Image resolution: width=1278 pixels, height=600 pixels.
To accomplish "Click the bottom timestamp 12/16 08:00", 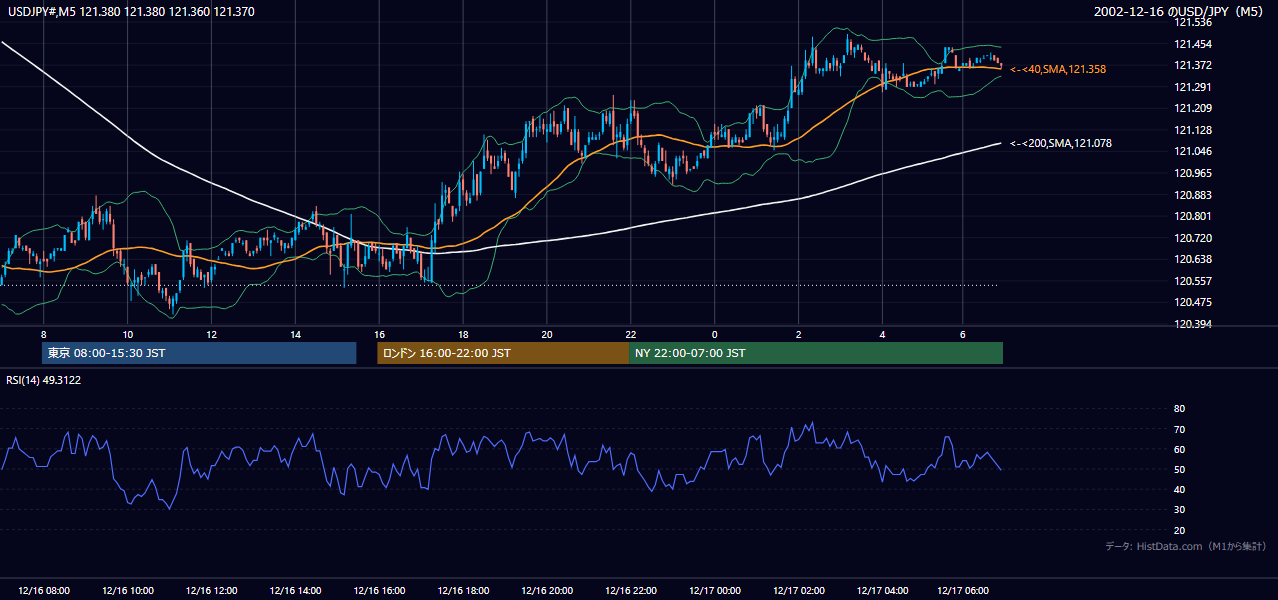I will pos(44,591).
